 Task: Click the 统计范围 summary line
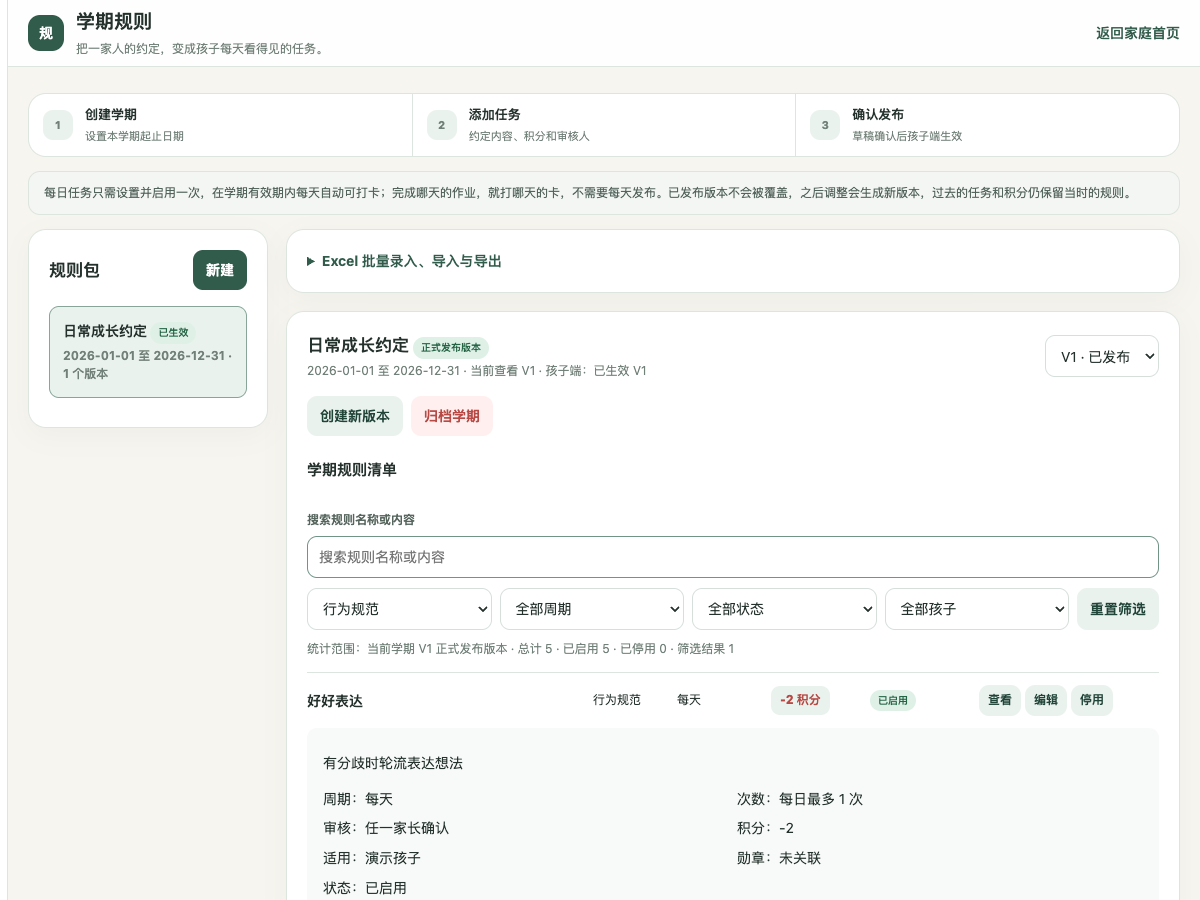point(521,649)
